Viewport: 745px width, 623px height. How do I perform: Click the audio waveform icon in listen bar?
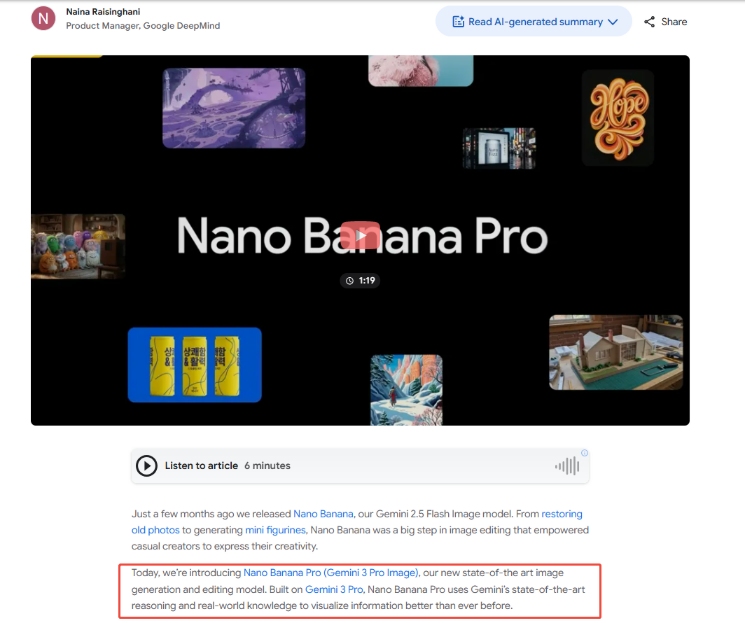point(567,466)
